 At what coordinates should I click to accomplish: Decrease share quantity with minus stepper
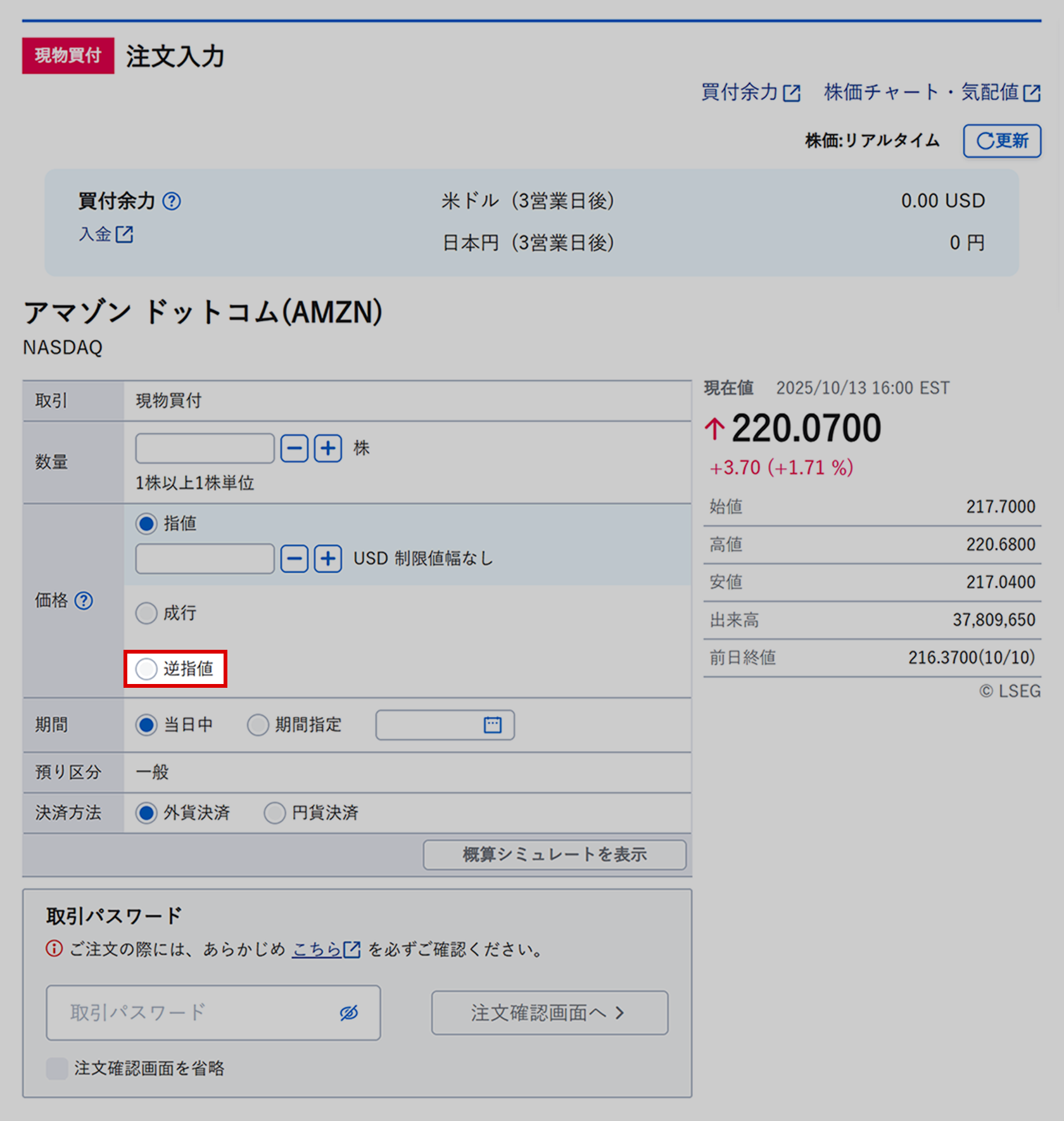tap(293, 448)
